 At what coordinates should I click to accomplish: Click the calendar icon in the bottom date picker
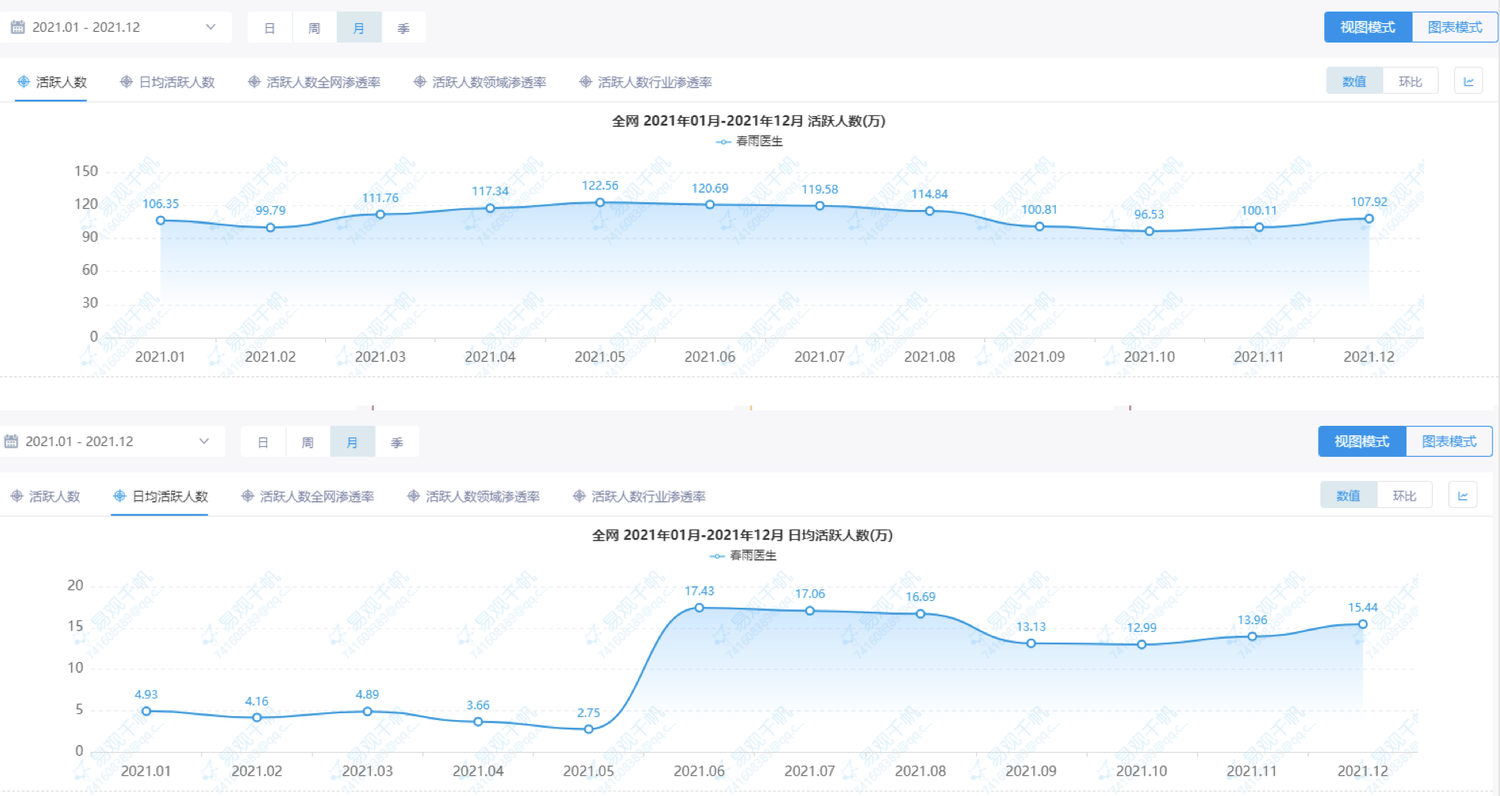coord(12,441)
